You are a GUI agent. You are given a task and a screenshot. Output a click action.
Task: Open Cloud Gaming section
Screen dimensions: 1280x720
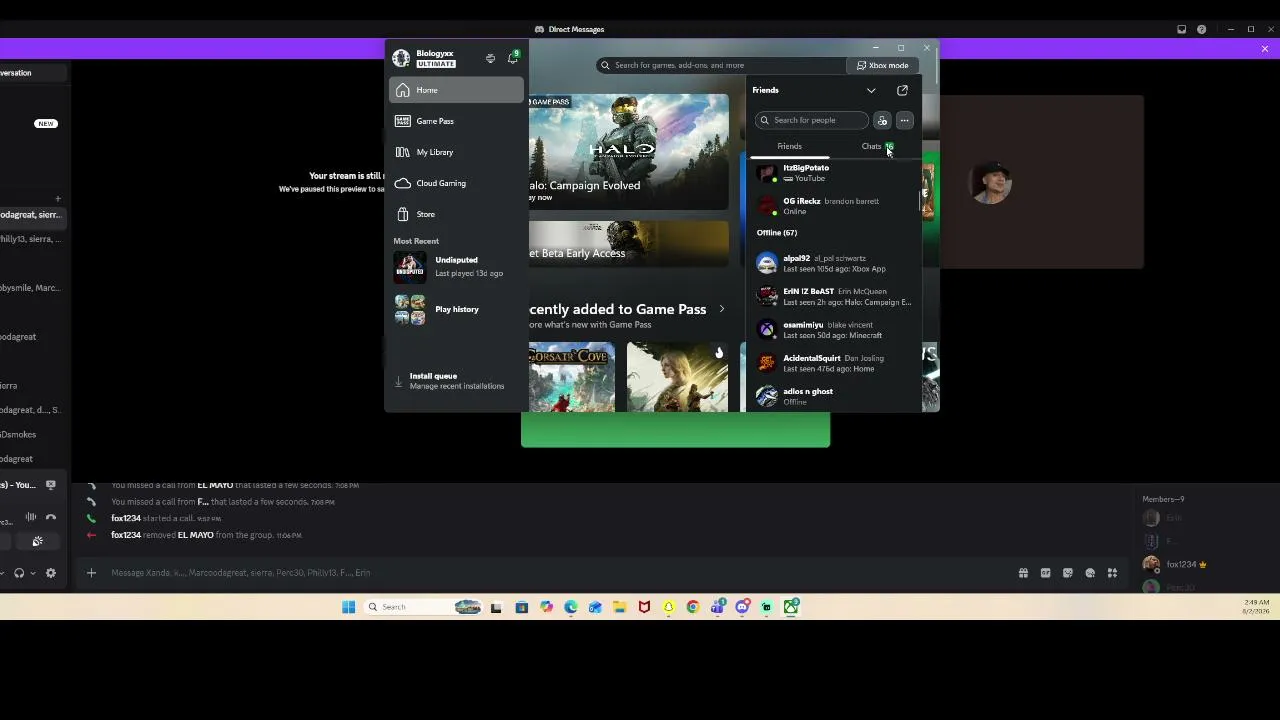(456, 183)
